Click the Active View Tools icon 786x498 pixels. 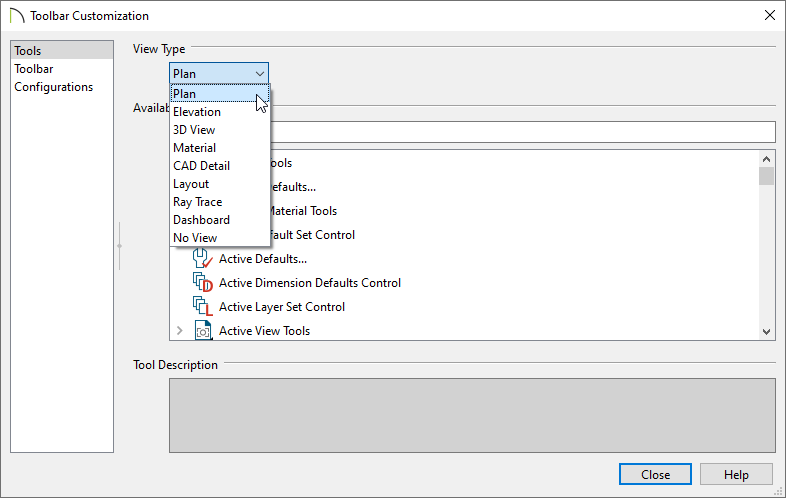[x=203, y=331]
